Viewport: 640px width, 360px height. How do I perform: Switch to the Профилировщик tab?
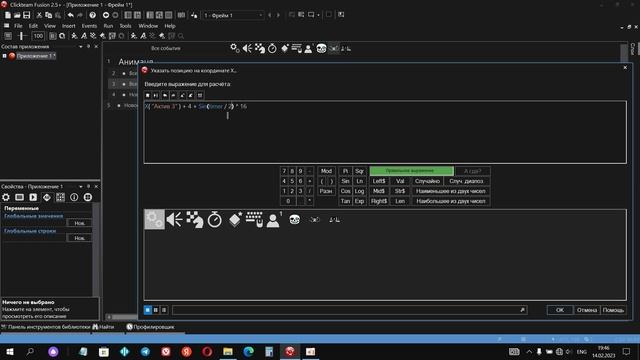tap(150, 327)
